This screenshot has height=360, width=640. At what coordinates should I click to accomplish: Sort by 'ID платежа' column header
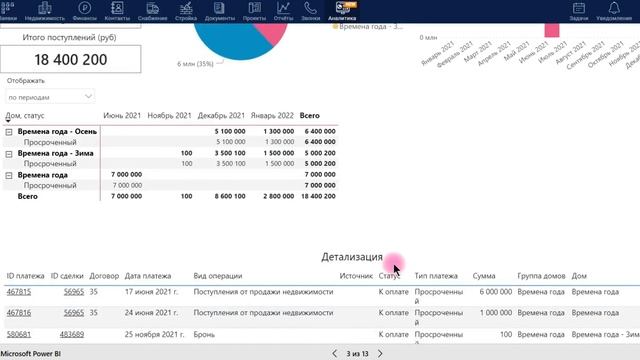click(25, 276)
